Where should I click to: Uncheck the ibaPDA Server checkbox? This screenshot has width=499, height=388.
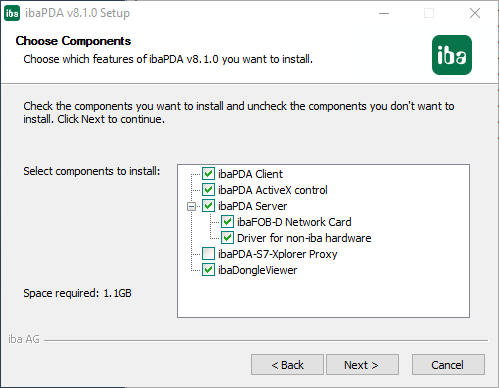coord(208,206)
